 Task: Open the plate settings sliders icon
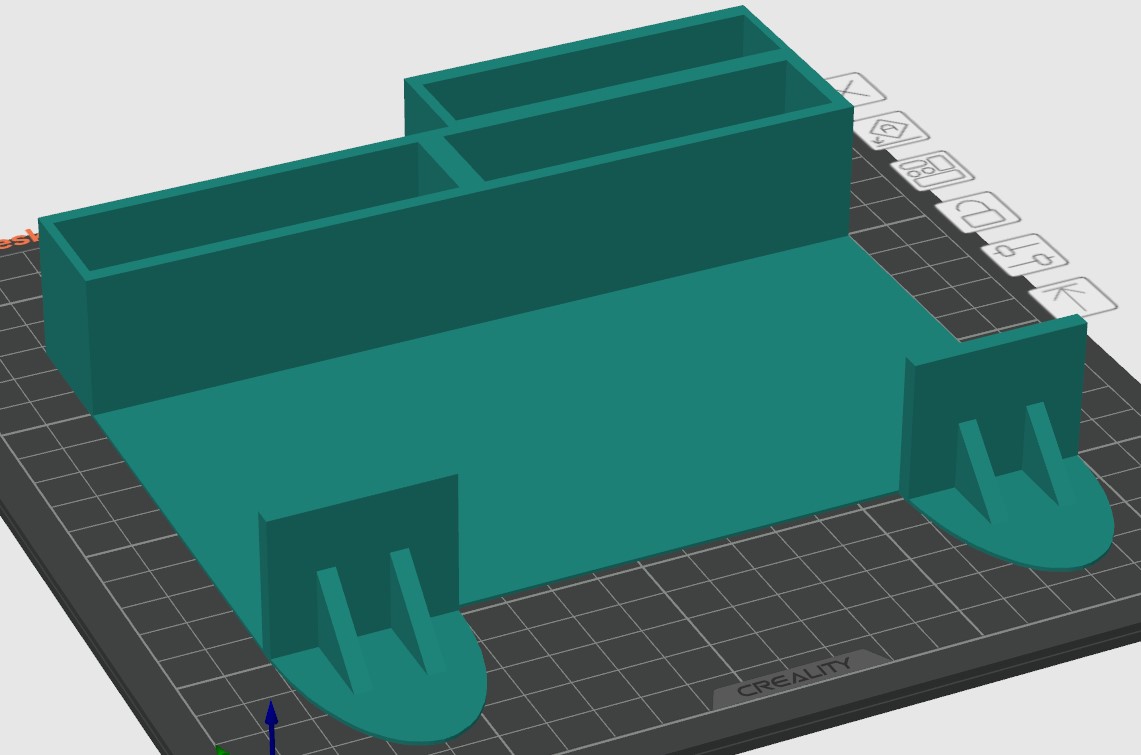1025,255
